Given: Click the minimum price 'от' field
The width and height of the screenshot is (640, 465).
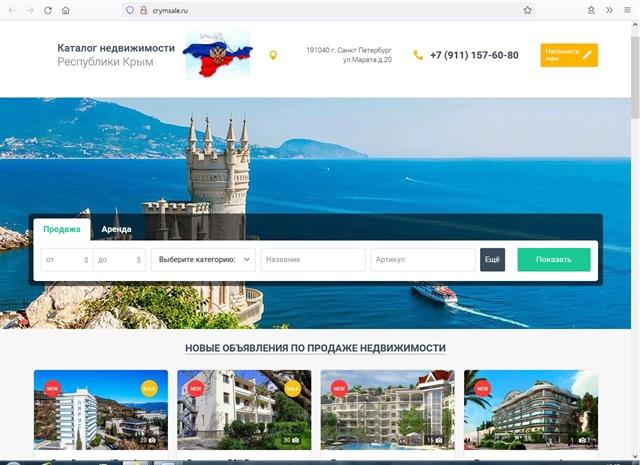Looking at the screenshot, I should [x=67, y=260].
